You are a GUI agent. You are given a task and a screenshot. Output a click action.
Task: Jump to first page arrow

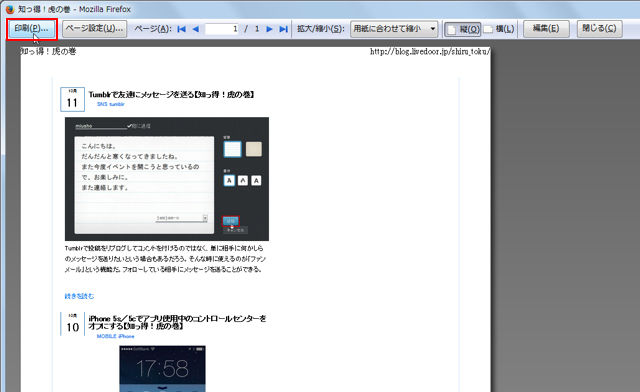[182, 29]
